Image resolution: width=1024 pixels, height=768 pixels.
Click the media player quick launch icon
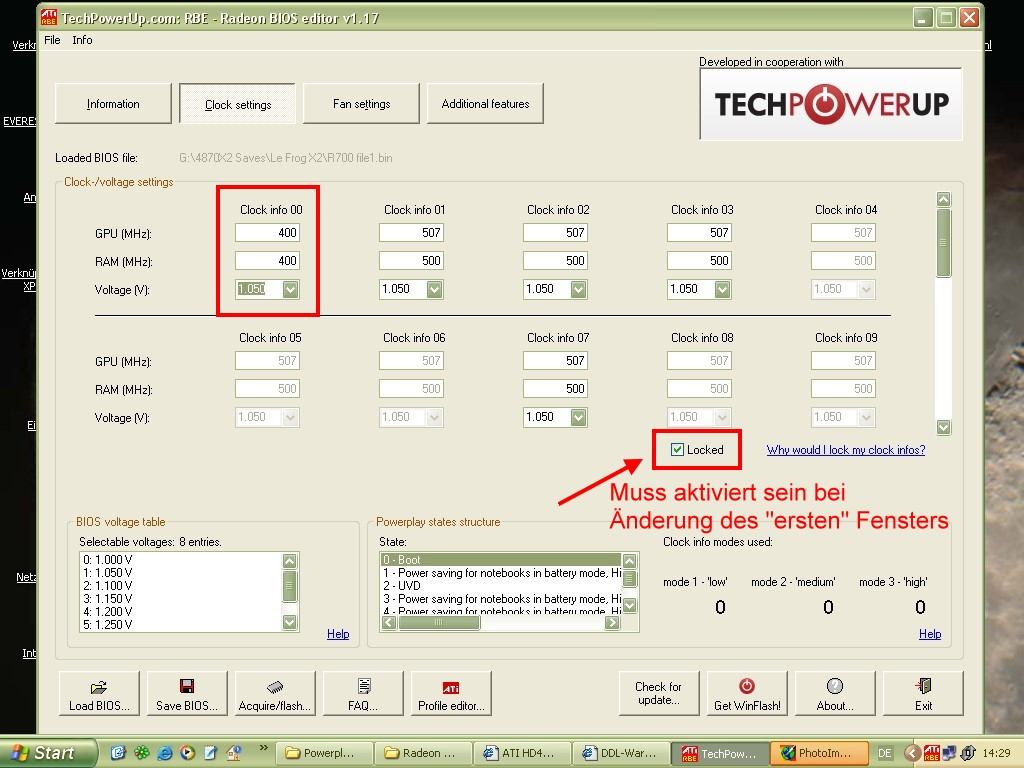pyautogui.click(x=187, y=753)
